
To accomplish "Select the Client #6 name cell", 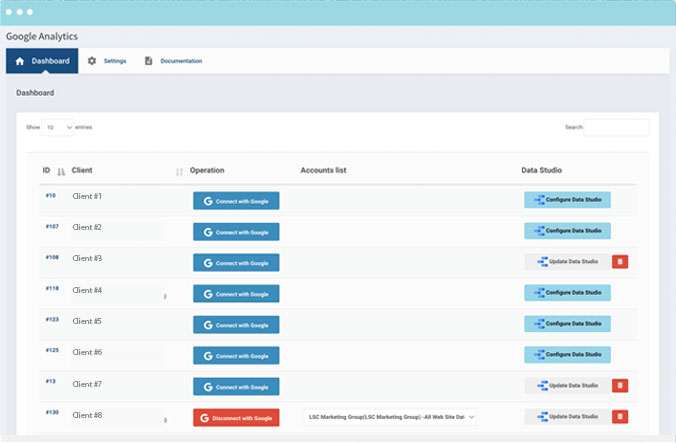I will tap(87, 353).
